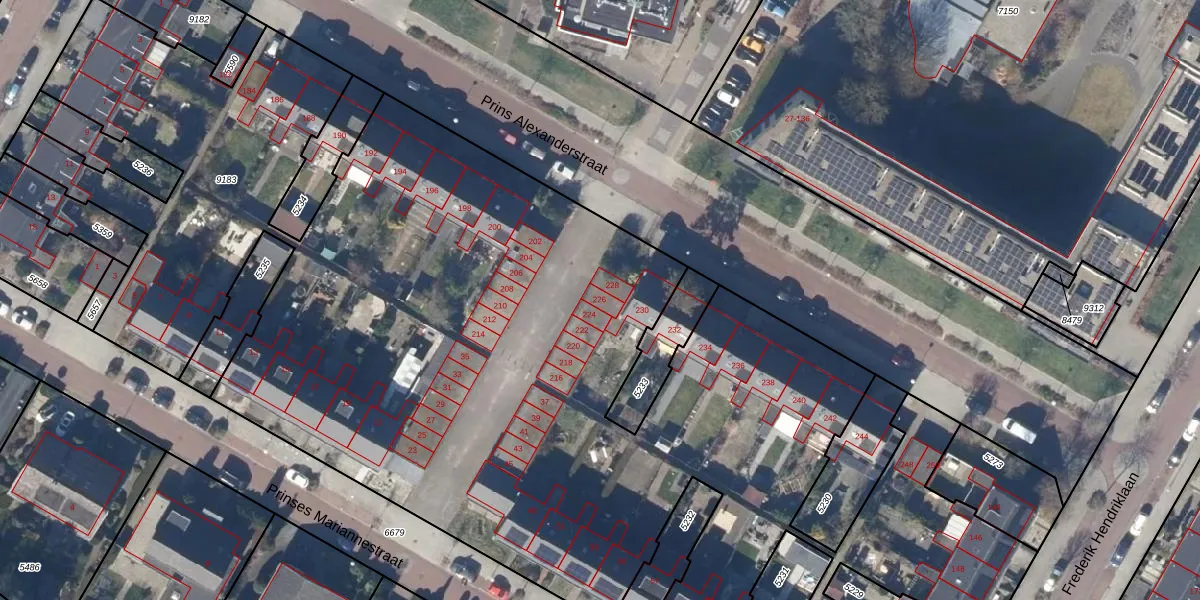Select parcel label 7150

(x=1008, y=11)
